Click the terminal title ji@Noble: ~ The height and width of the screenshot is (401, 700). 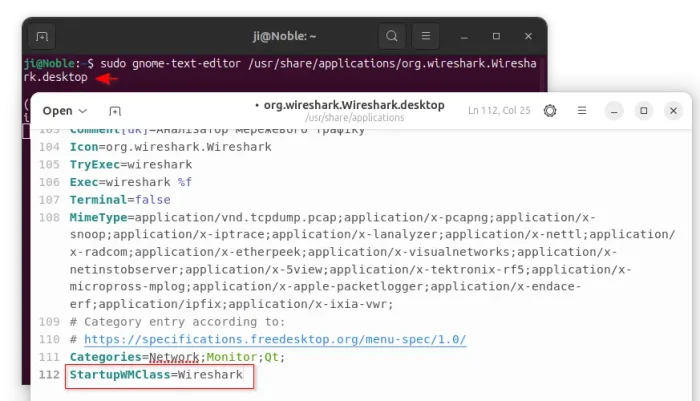click(x=284, y=36)
